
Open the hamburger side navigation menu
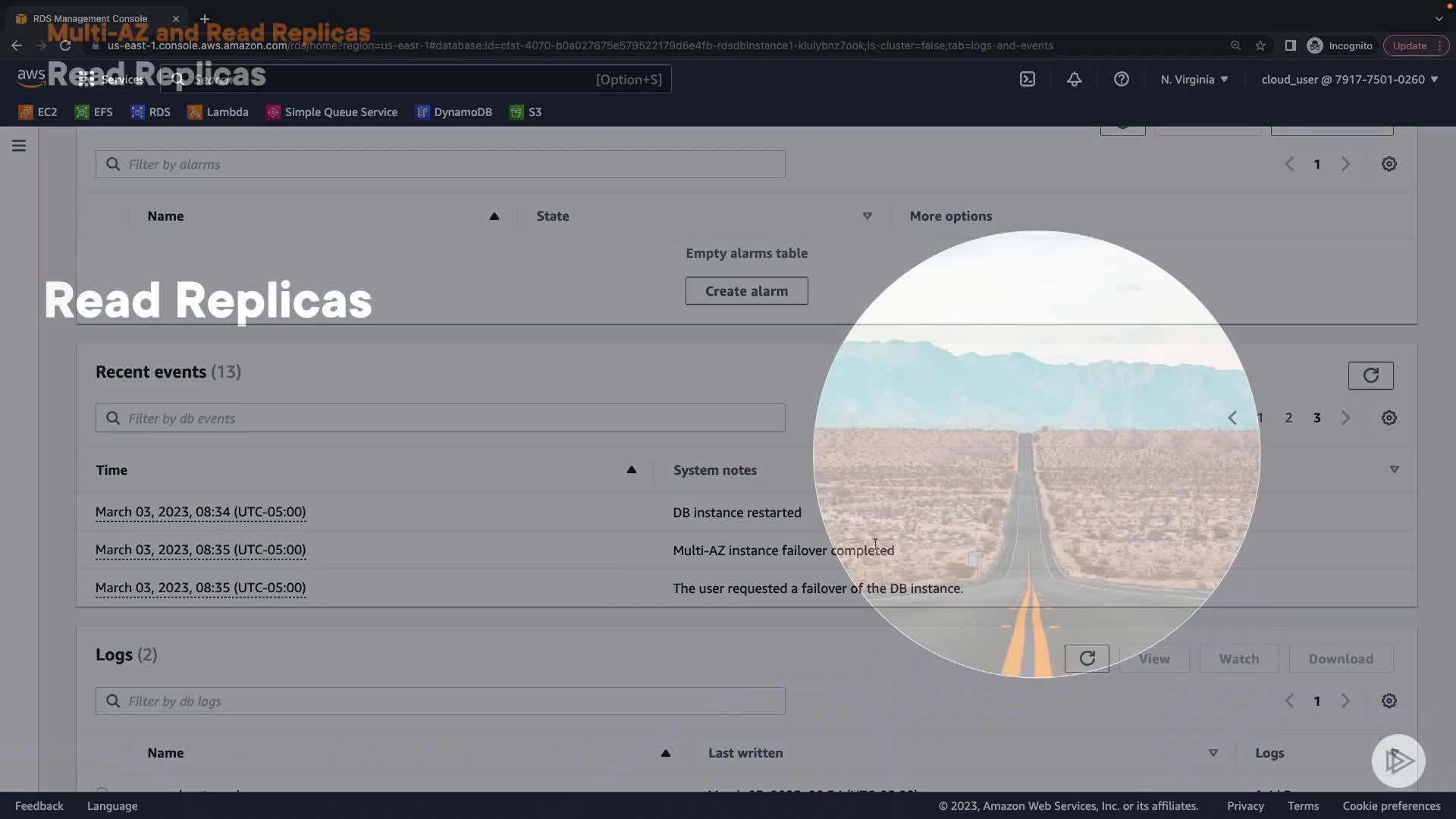tap(19, 146)
